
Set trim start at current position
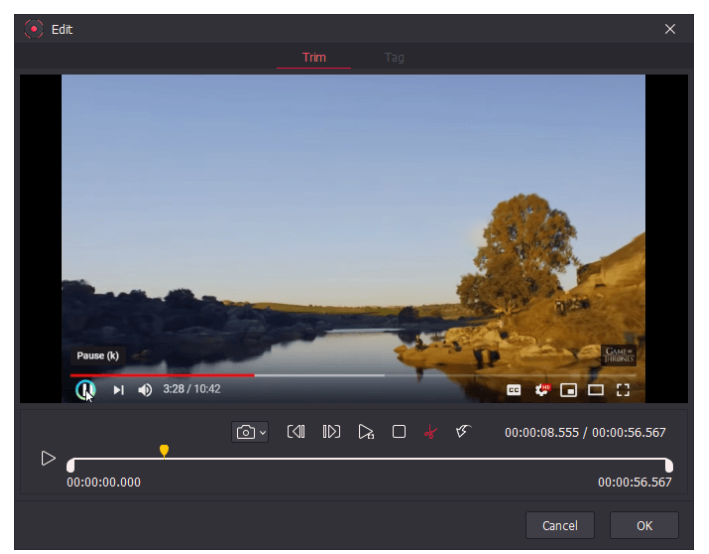(x=296, y=432)
